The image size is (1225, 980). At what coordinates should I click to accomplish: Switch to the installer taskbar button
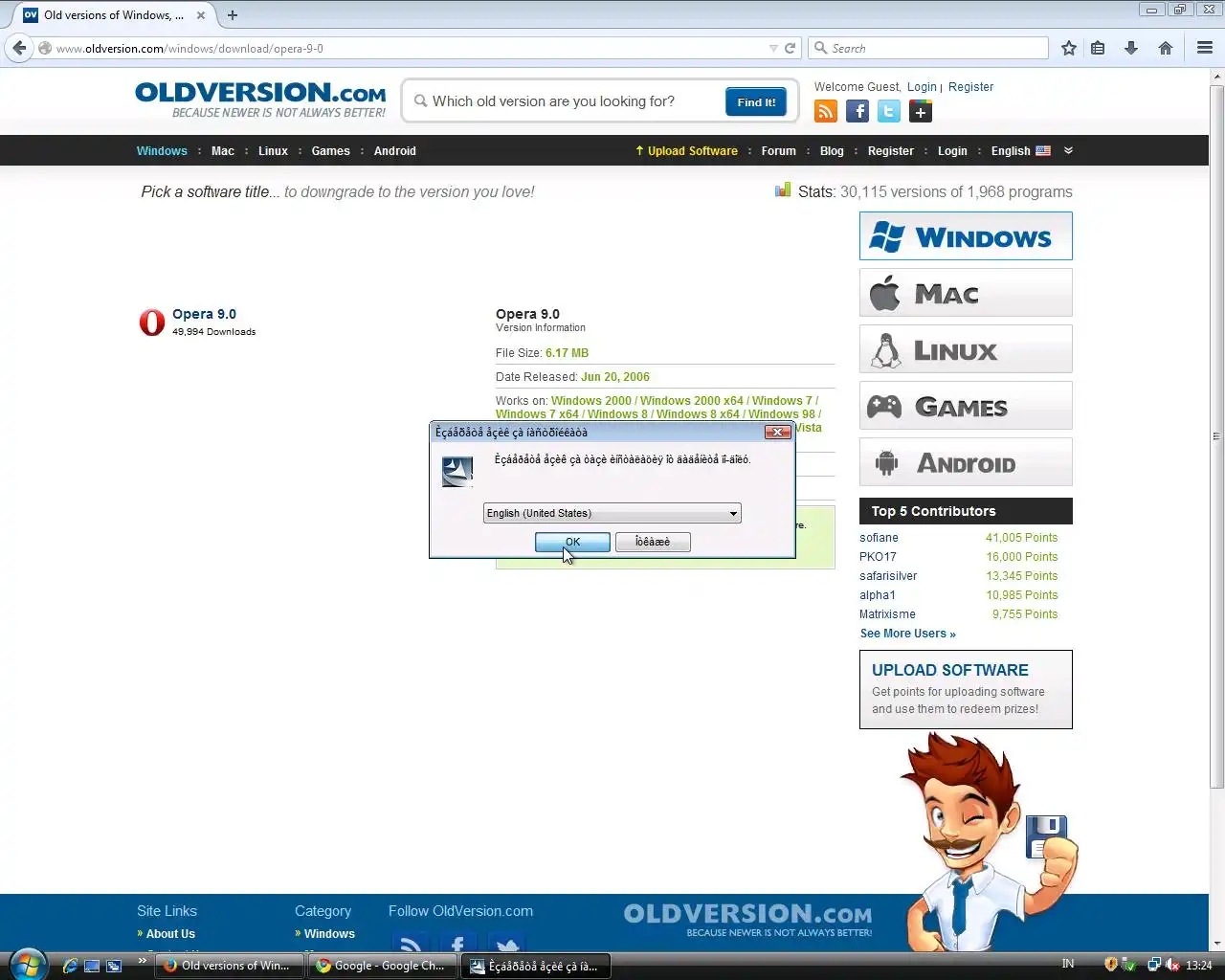click(536, 966)
